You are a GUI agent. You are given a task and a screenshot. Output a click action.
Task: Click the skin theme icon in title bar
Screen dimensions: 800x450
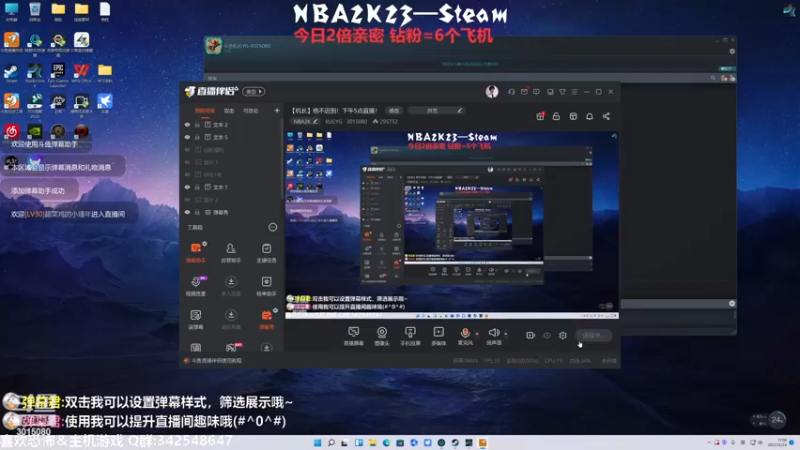[x=562, y=92]
